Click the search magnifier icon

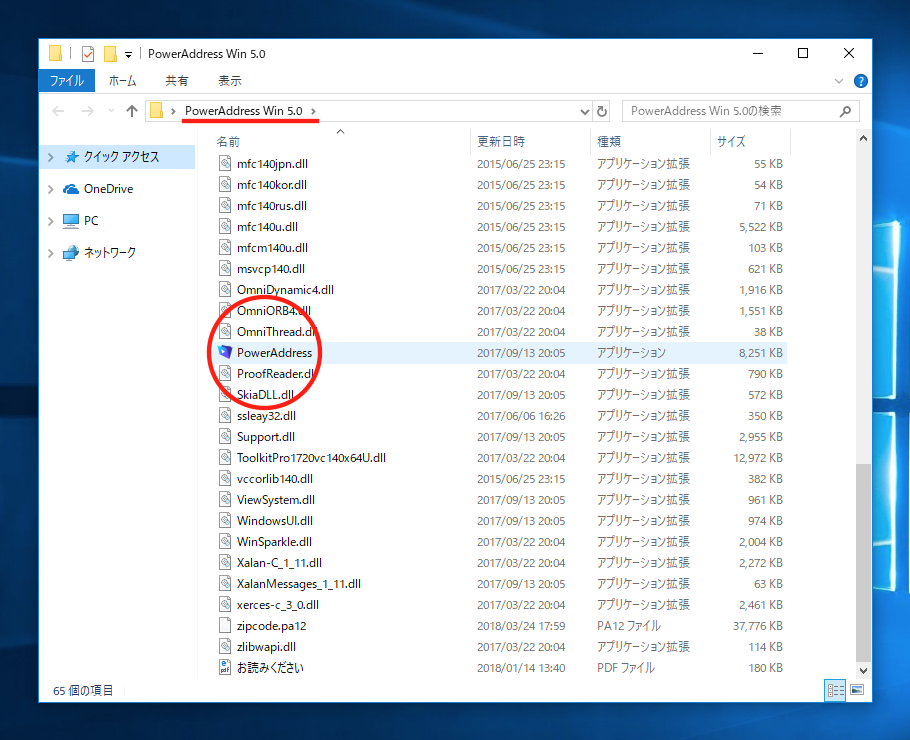pyautogui.click(x=845, y=111)
